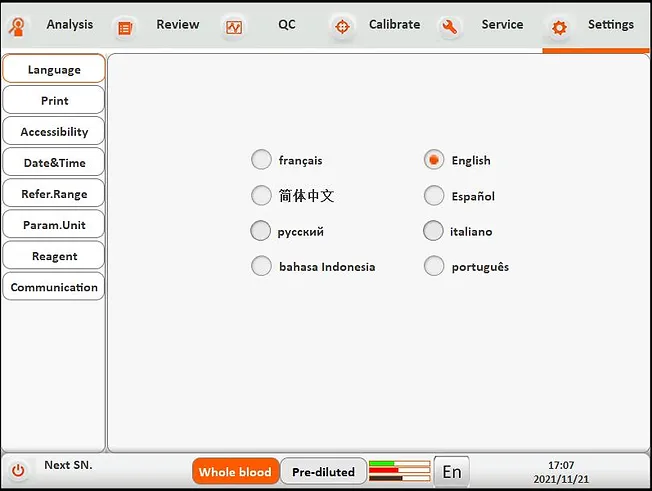
Task: Select English language radio button
Action: [434, 160]
